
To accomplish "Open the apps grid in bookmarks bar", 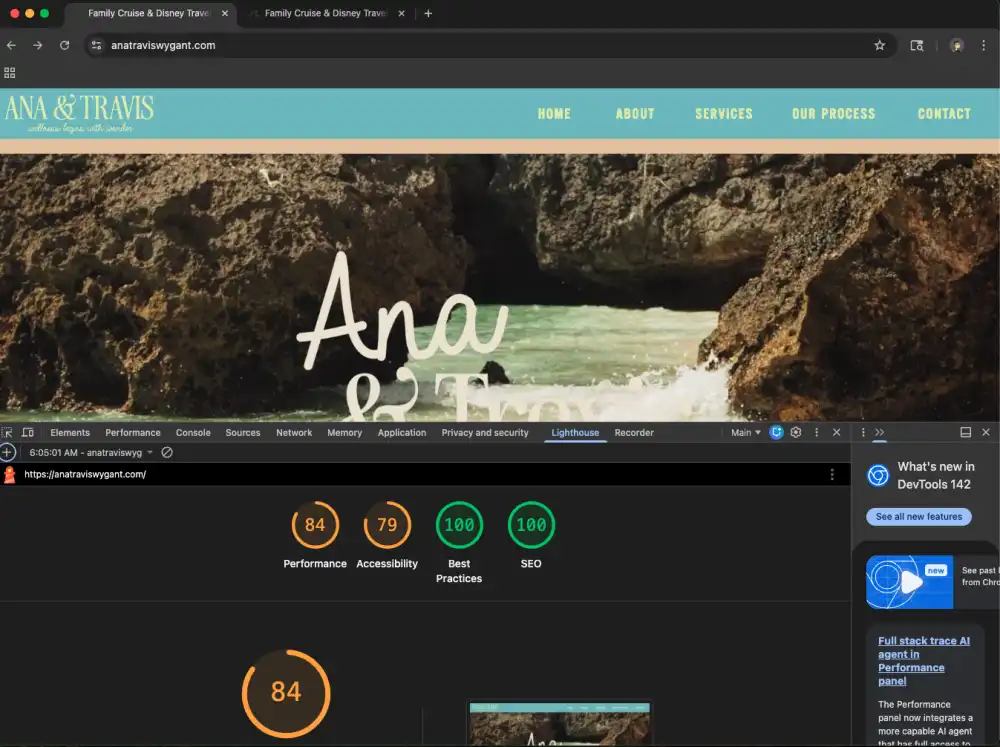I will pos(10,73).
